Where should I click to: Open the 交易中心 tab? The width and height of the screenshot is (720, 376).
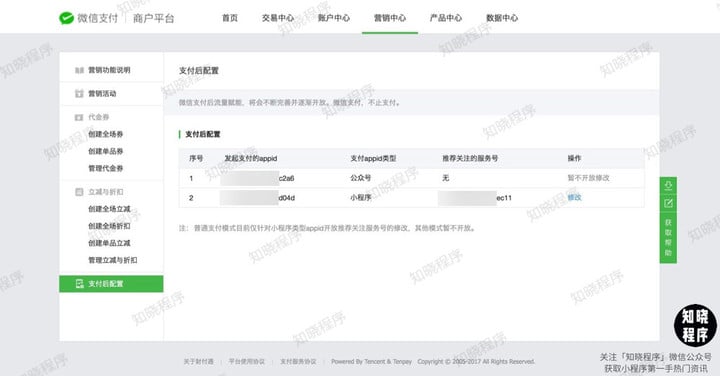point(278,18)
